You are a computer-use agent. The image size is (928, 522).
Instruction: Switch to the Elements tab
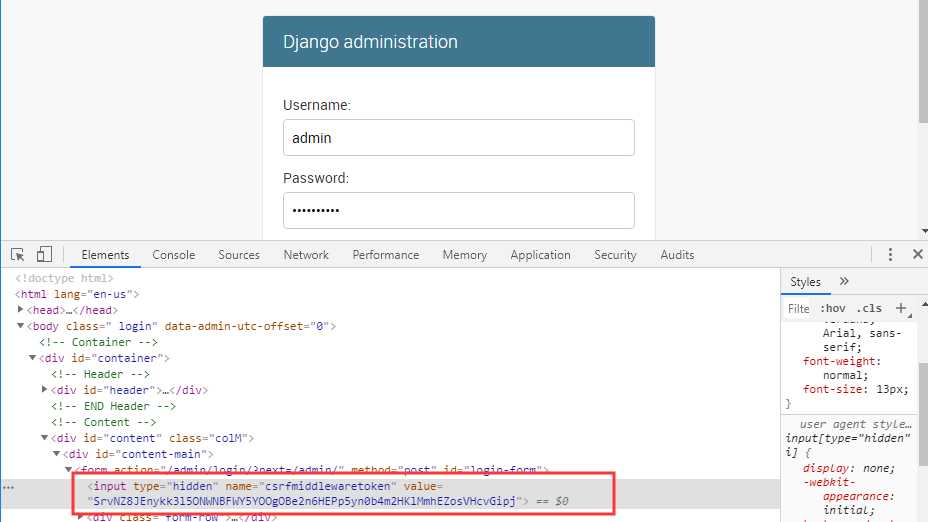click(105, 255)
